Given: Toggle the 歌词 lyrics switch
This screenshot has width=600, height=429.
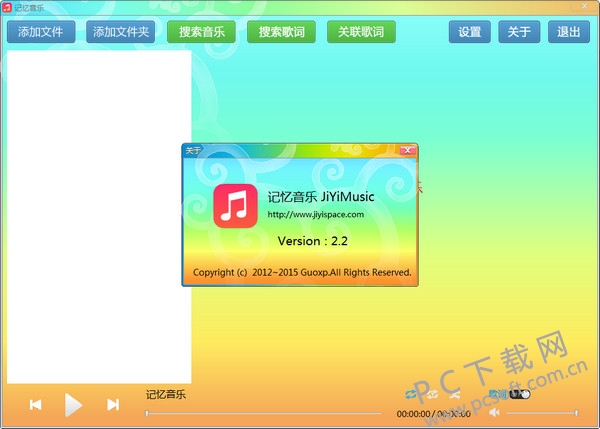Looking at the screenshot, I should 520,394.
